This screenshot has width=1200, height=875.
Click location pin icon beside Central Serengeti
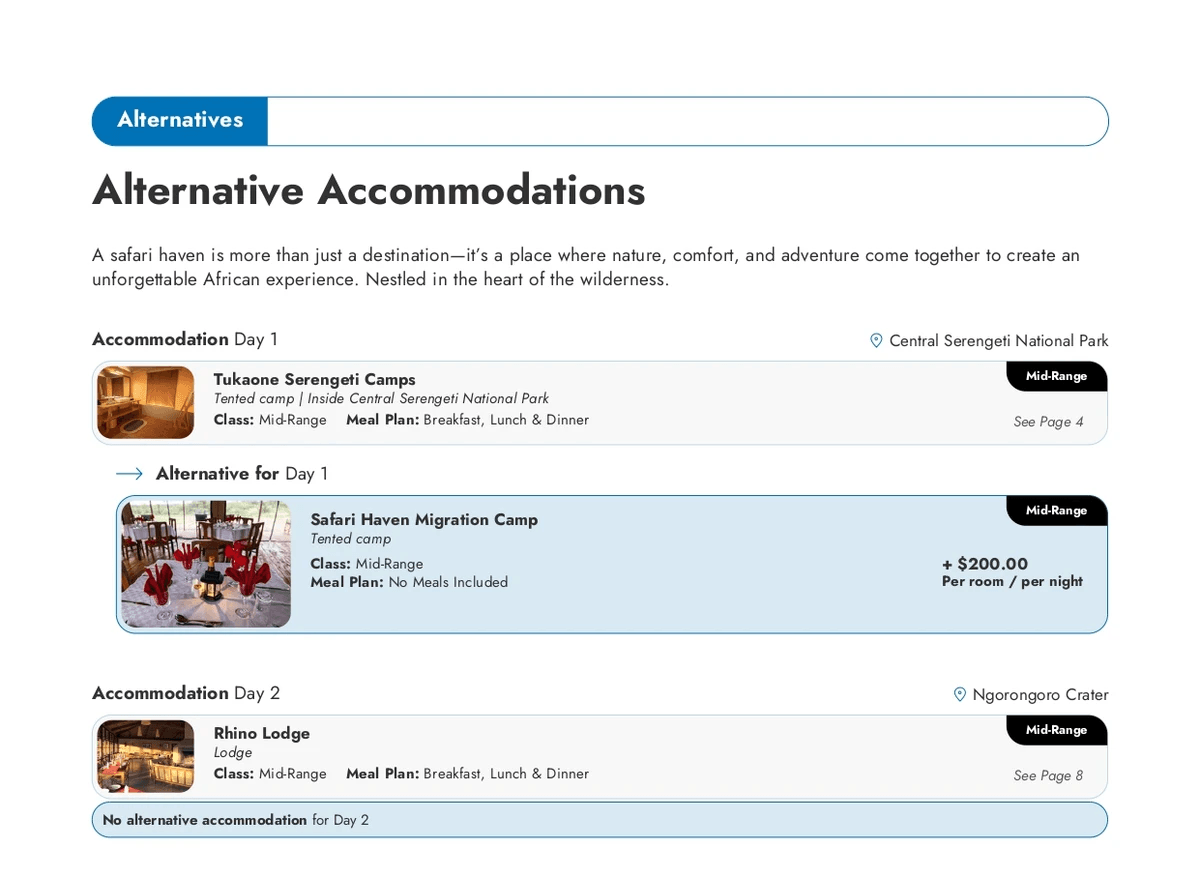point(876,341)
